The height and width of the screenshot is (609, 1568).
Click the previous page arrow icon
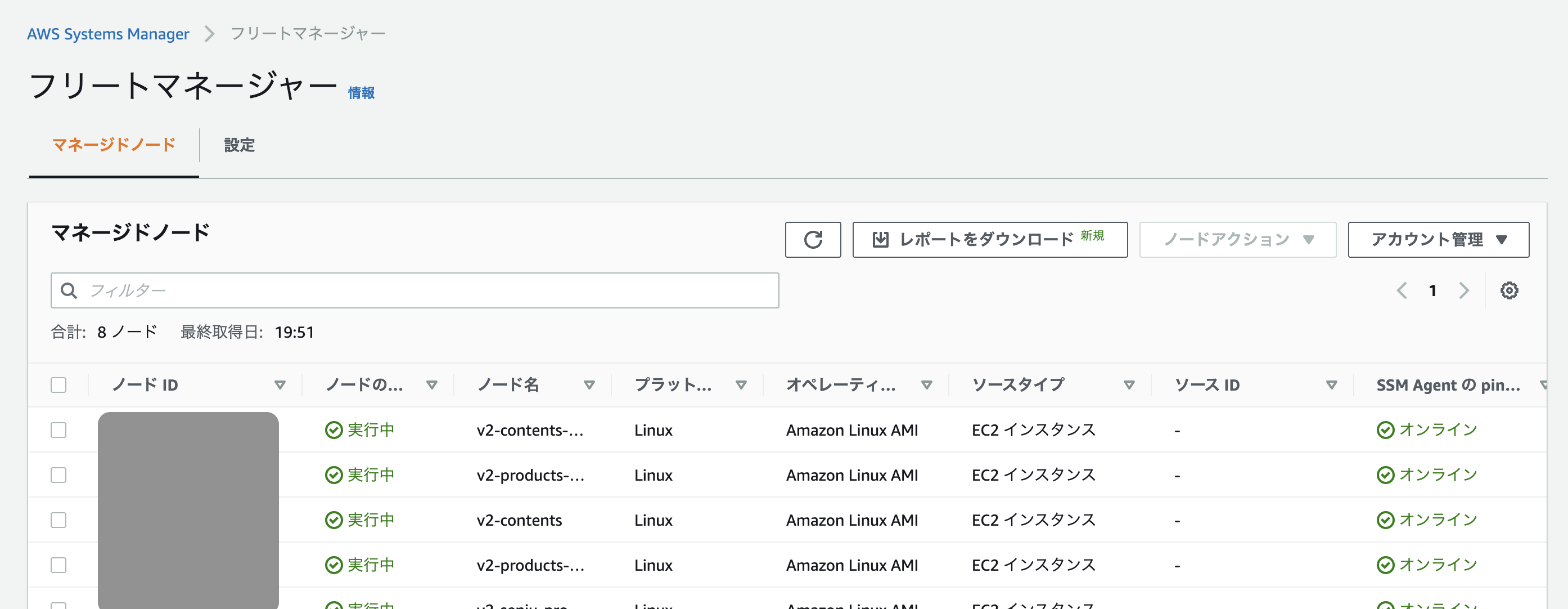[1402, 290]
